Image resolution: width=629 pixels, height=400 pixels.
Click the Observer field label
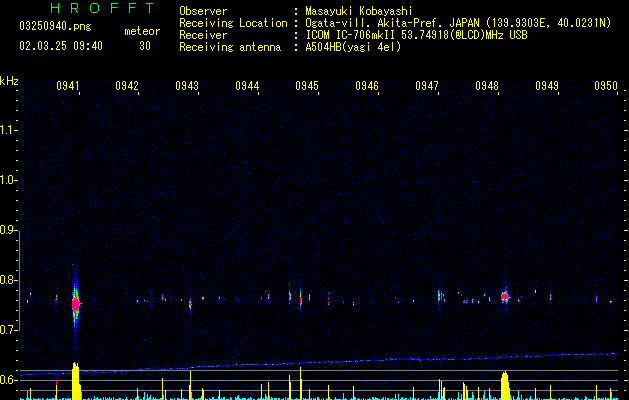point(203,11)
